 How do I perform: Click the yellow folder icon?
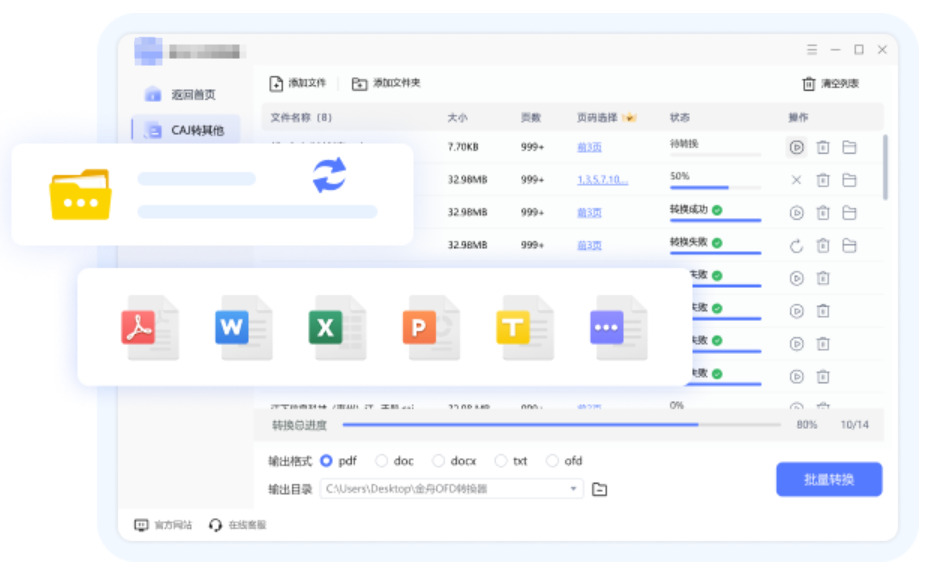point(80,195)
